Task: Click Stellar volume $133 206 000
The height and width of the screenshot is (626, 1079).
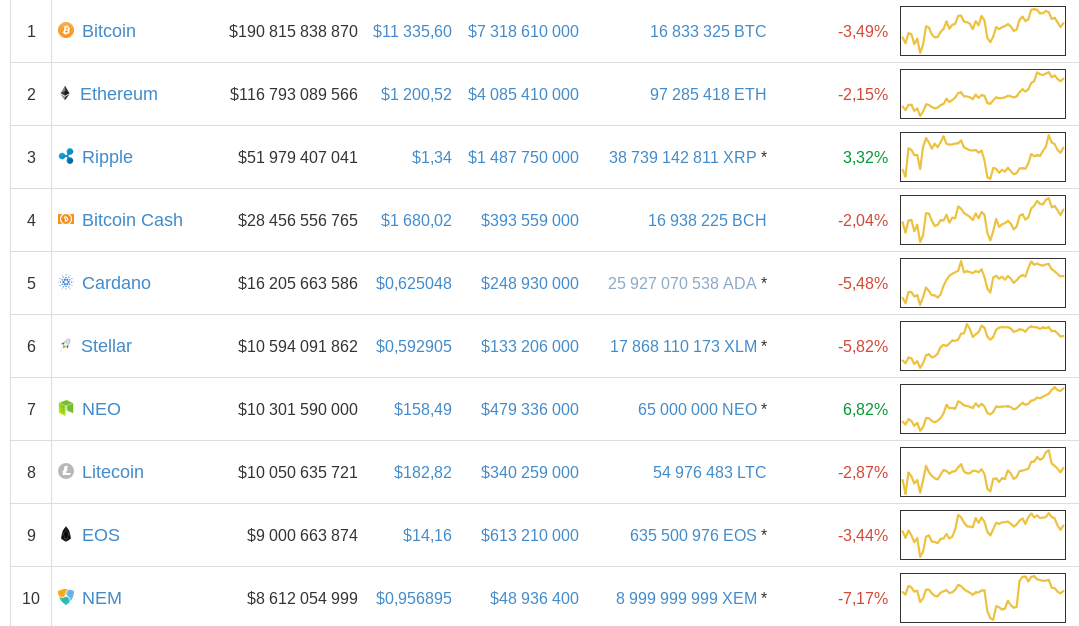Action: (x=530, y=347)
